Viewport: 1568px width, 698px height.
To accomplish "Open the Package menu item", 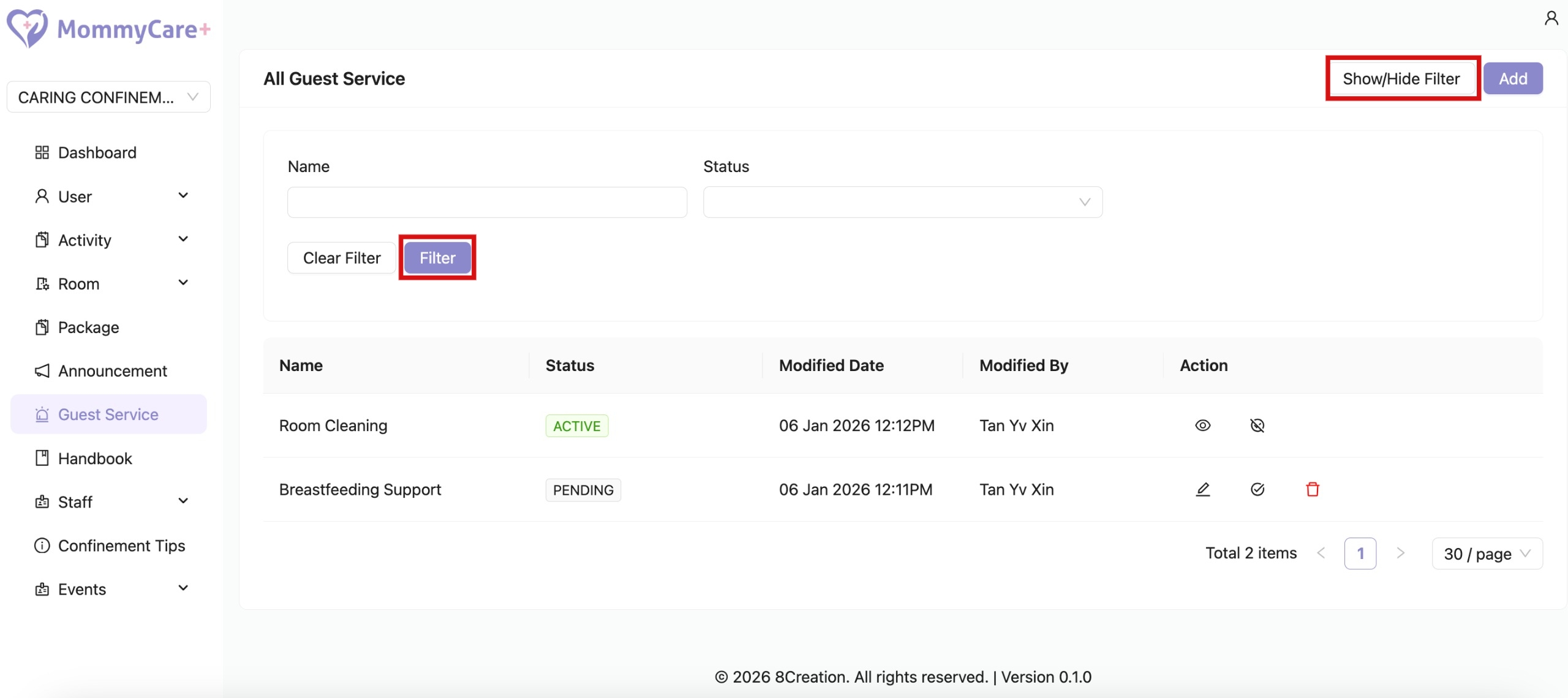I will click(x=88, y=328).
